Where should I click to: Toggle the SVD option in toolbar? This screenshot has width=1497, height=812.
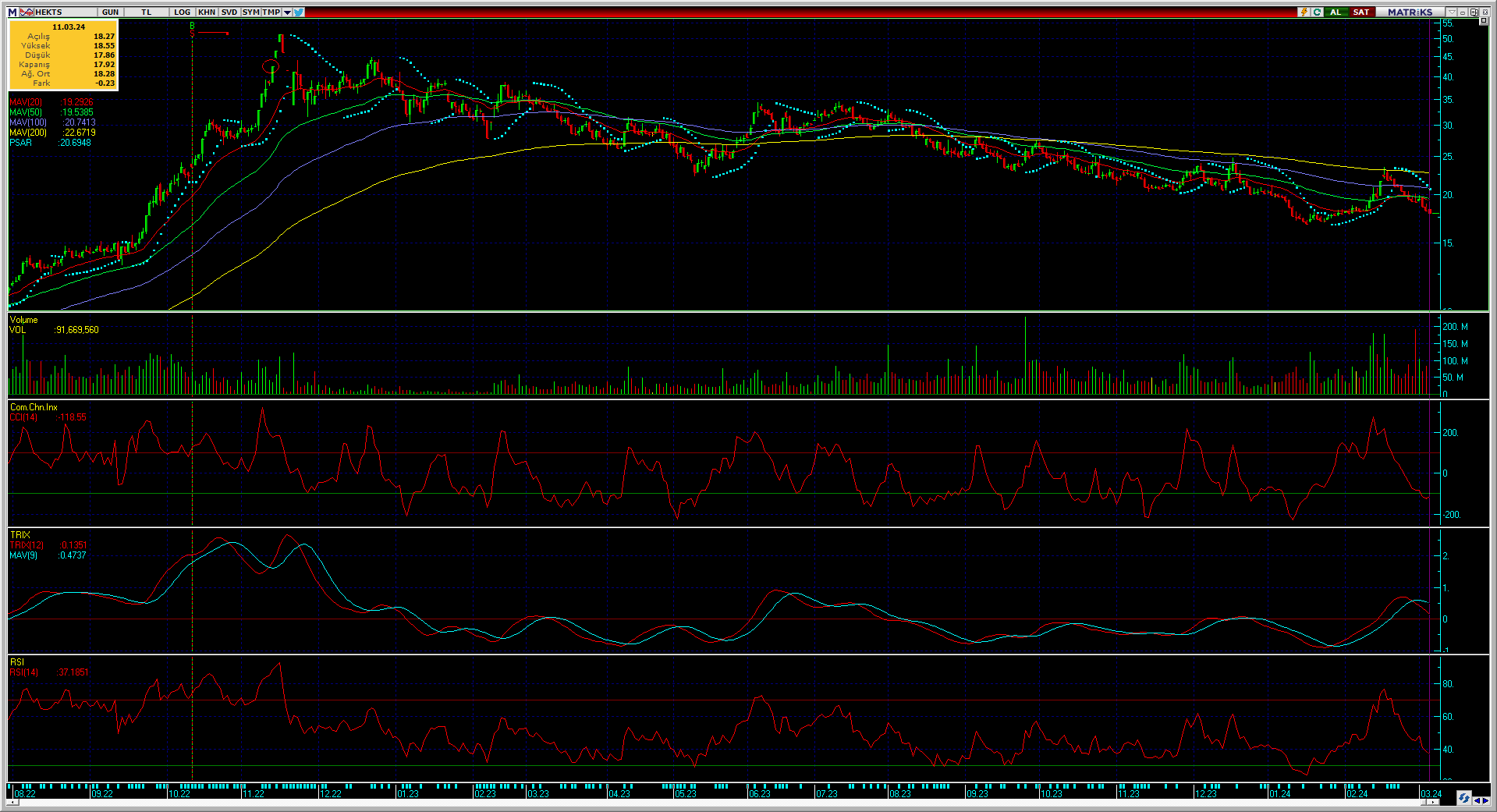pos(229,12)
